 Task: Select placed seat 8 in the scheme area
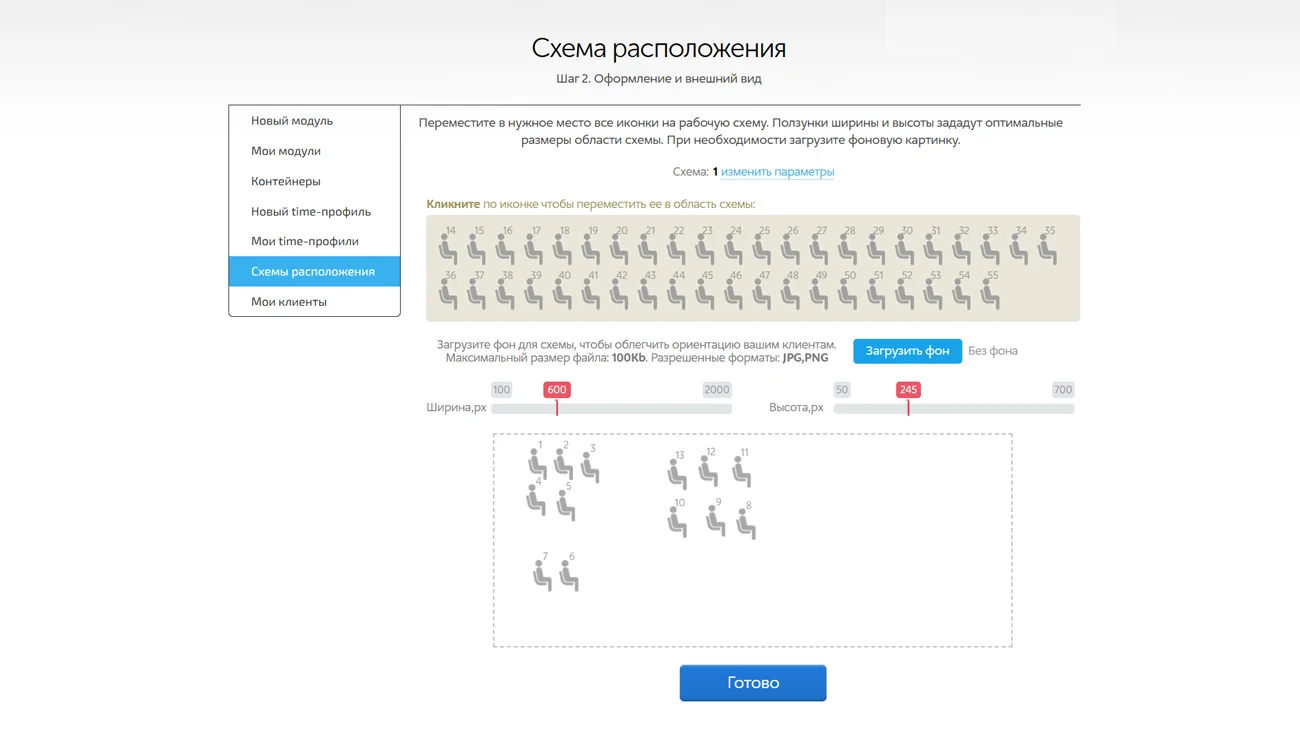746,524
